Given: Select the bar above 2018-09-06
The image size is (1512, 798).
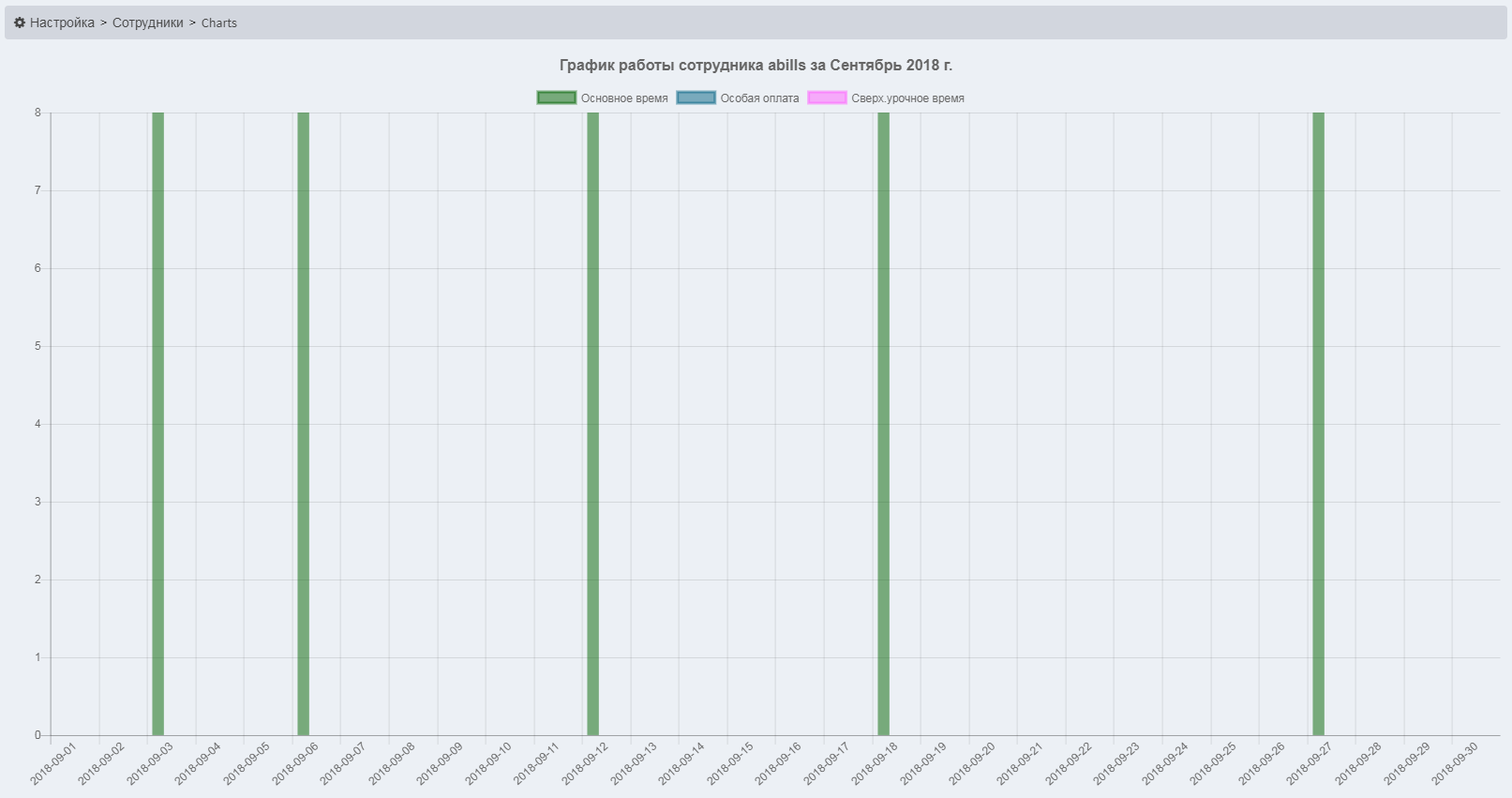Looking at the screenshot, I should (x=304, y=422).
